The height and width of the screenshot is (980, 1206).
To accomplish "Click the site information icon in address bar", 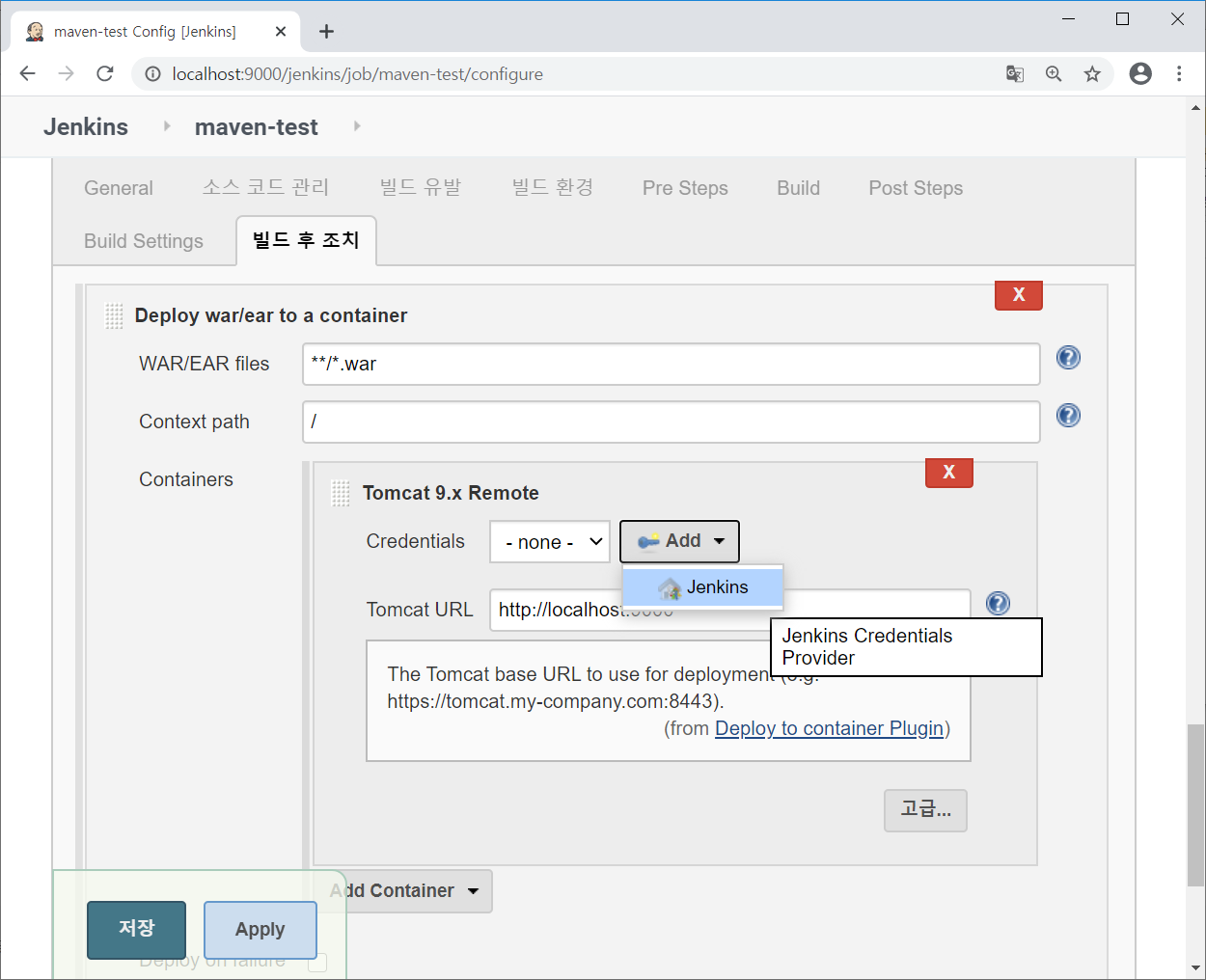I will (x=152, y=74).
